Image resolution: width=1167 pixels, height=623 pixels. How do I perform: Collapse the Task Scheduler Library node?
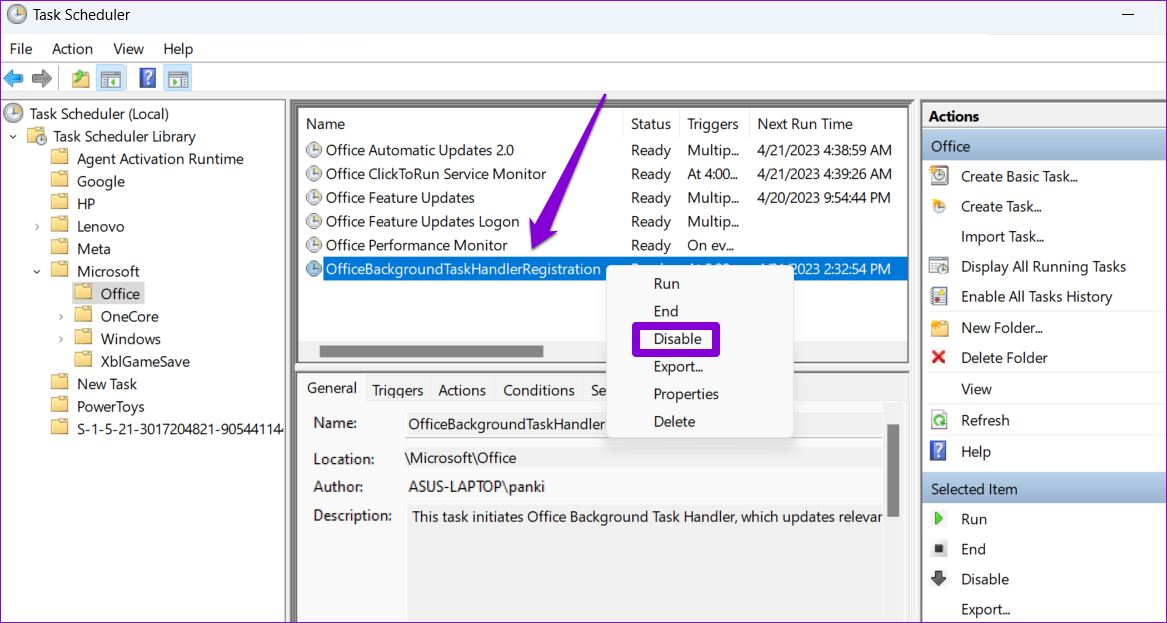click(12, 136)
